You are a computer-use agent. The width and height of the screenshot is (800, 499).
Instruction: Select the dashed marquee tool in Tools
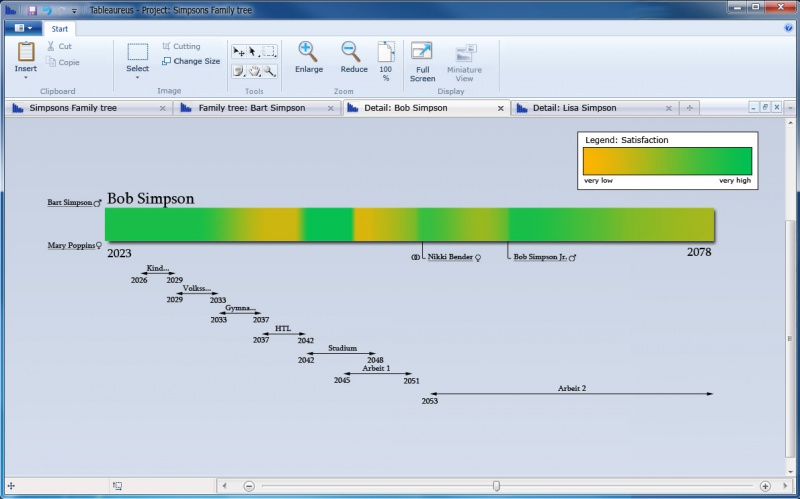(x=269, y=52)
